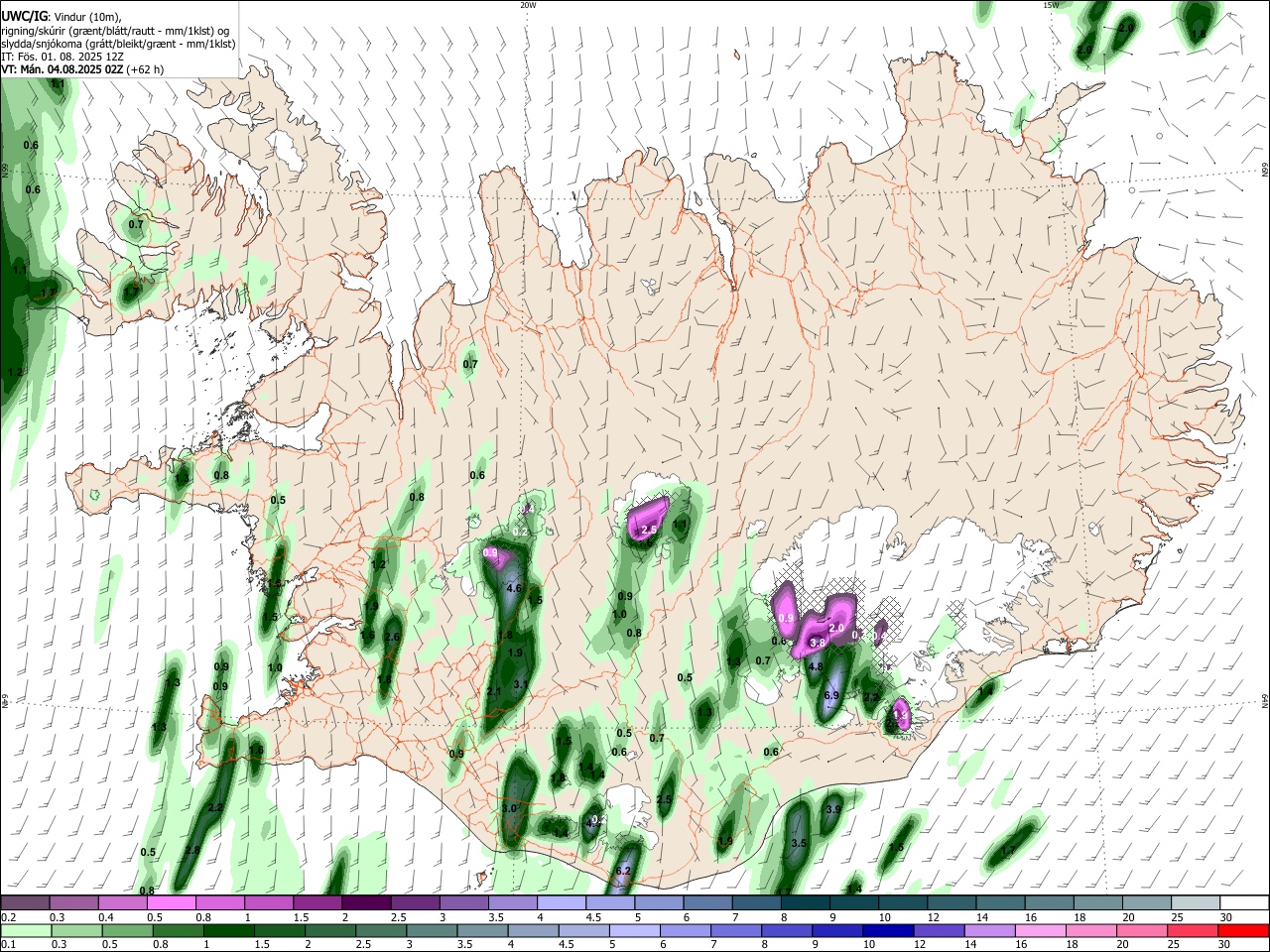Click the 2.1 precipitation value on map
Viewport: 1270px width, 952px height.
(495, 691)
